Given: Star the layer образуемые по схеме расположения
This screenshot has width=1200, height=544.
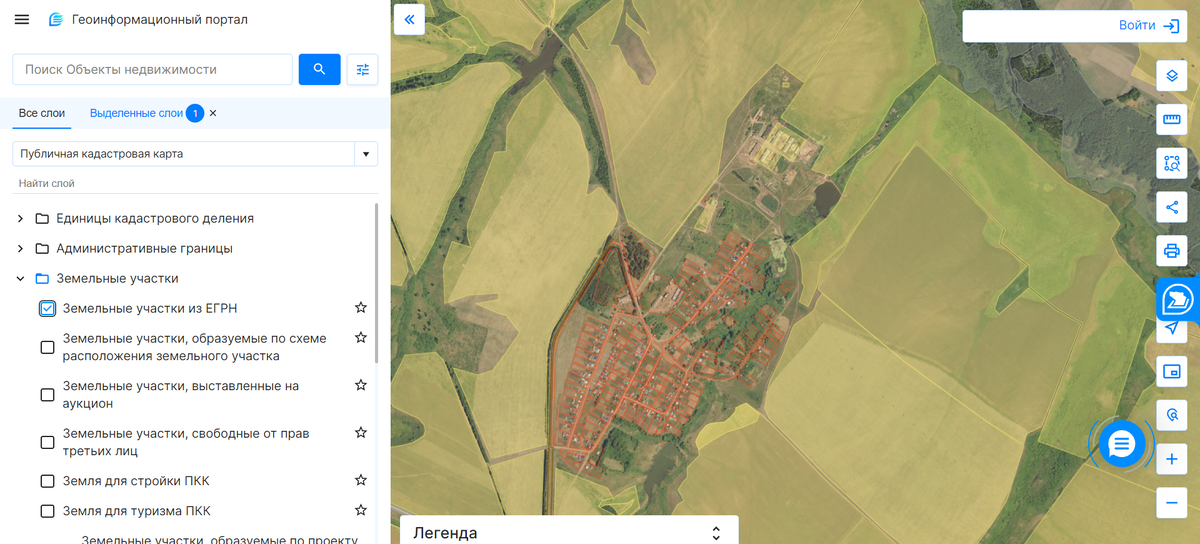Looking at the screenshot, I should pos(361,338).
